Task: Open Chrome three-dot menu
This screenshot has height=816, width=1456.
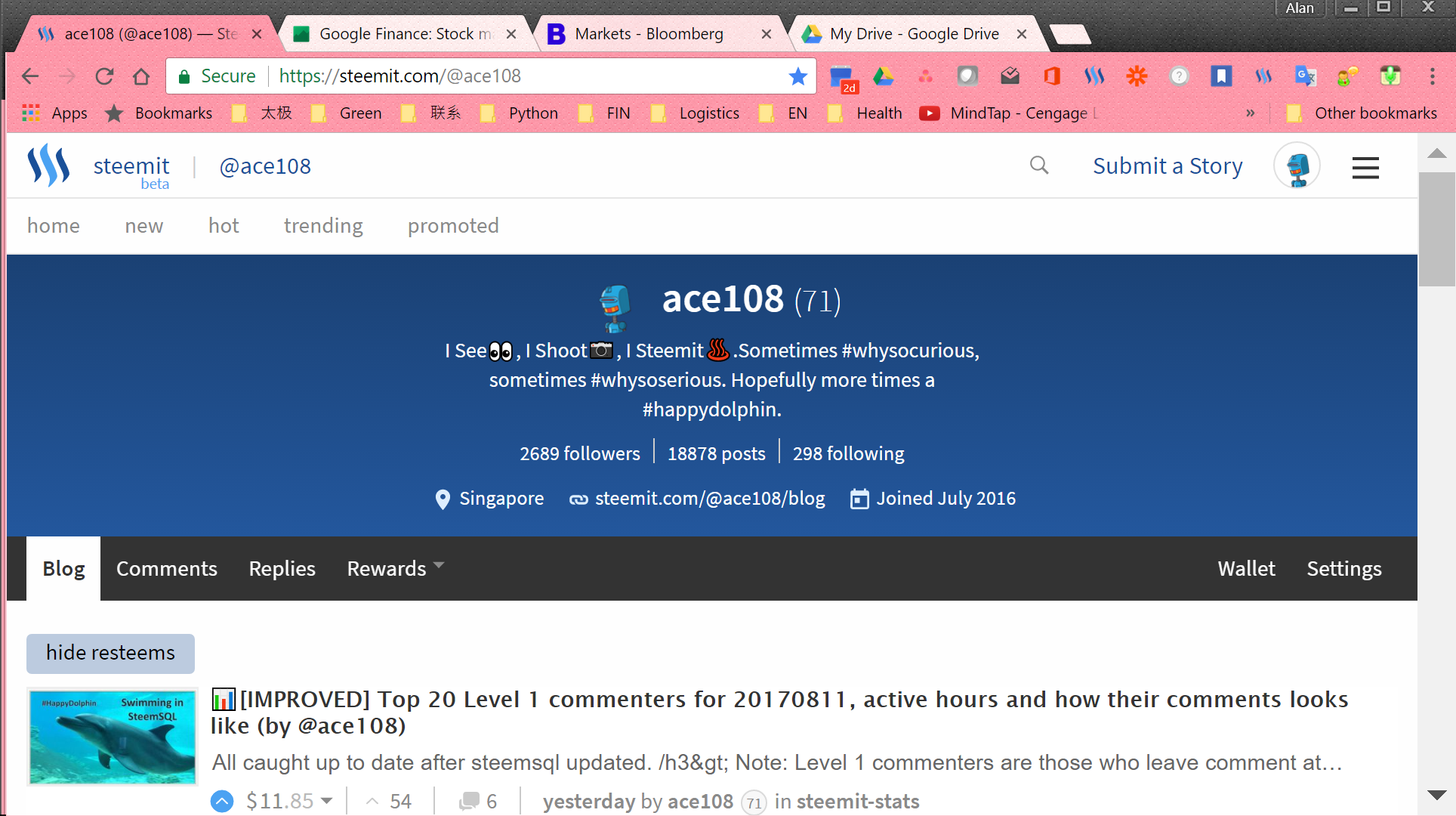Action: 1432,76
